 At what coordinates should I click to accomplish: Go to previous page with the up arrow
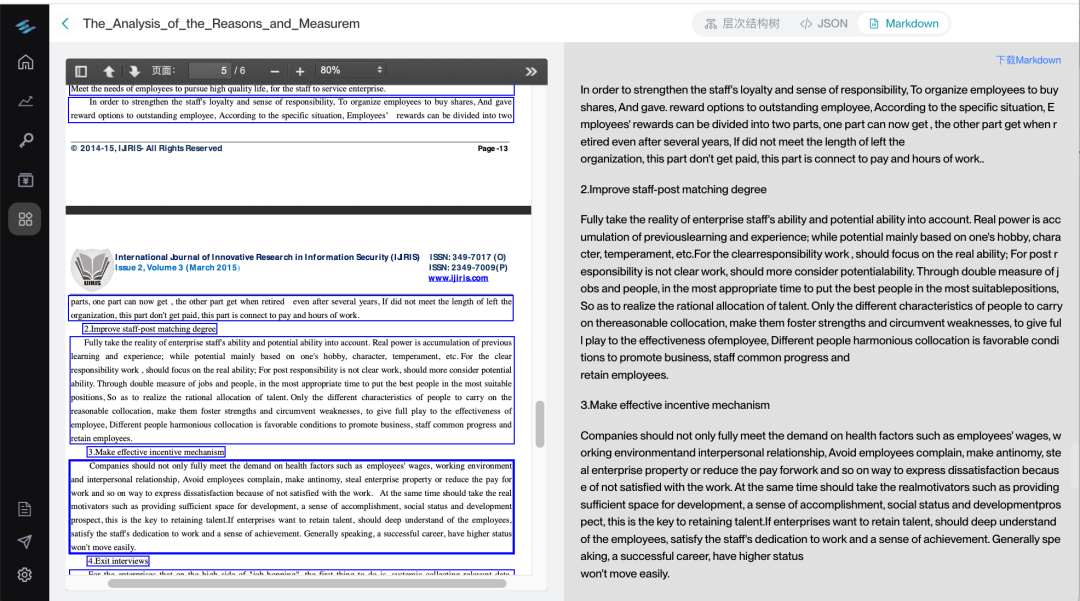pyautogui.click(x=109, y=71)
